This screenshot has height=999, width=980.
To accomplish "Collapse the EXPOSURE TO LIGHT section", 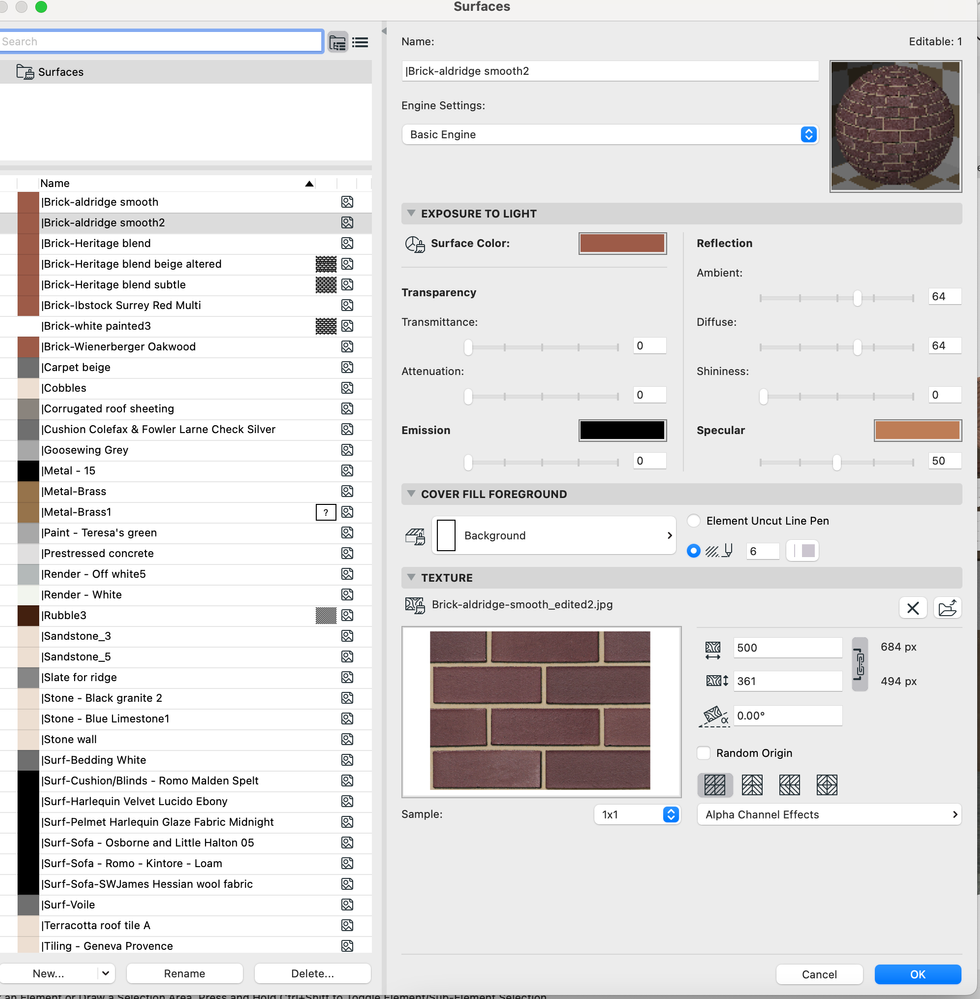I will click(x=412, y=214).
